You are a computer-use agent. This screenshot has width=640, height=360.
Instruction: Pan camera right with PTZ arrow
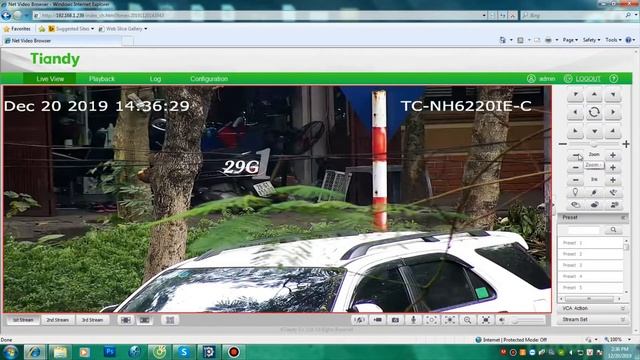pyautogui.click(x=613, y=112)
